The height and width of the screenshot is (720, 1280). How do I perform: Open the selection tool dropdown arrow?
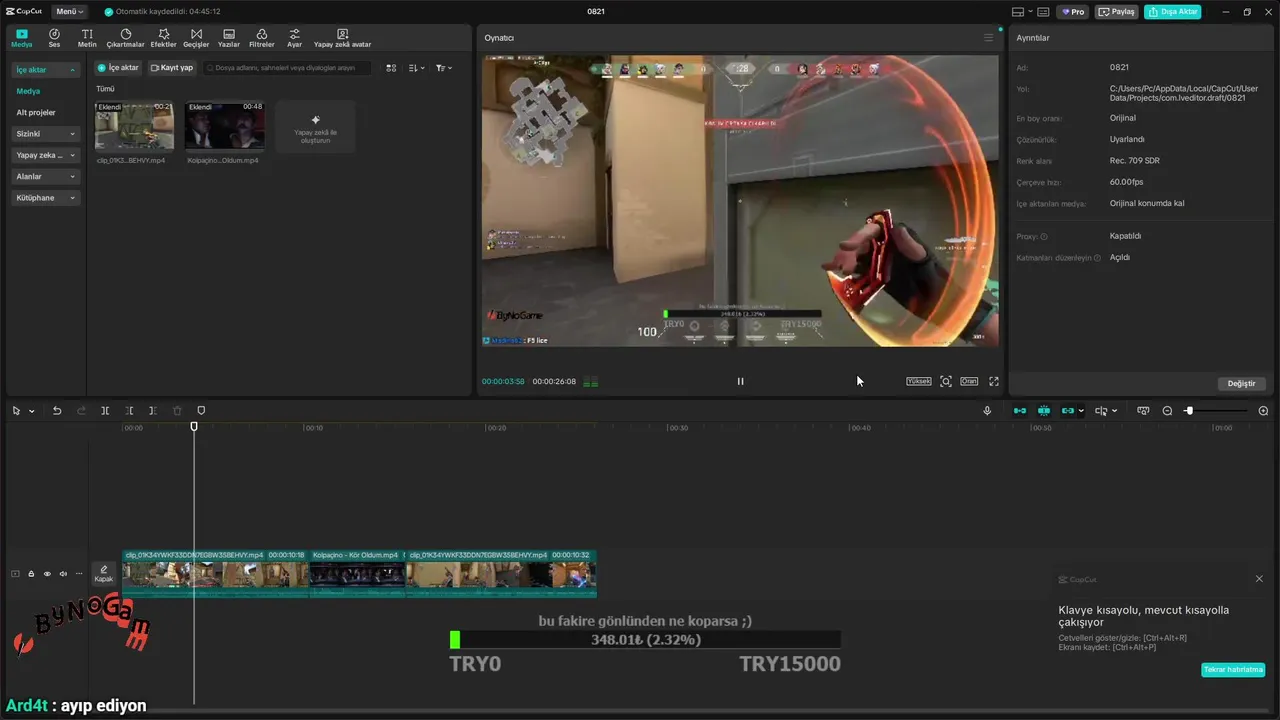point(32,411)
